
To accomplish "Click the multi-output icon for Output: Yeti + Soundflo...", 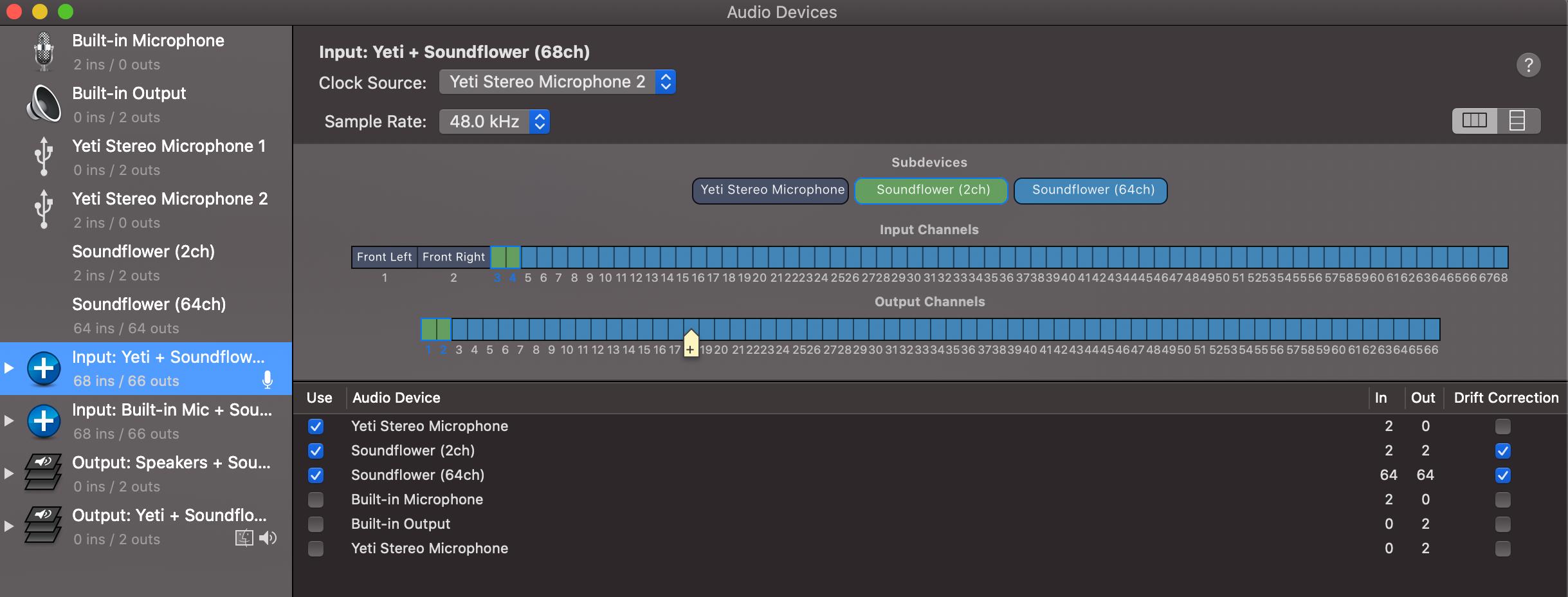I will pos(44,526).
